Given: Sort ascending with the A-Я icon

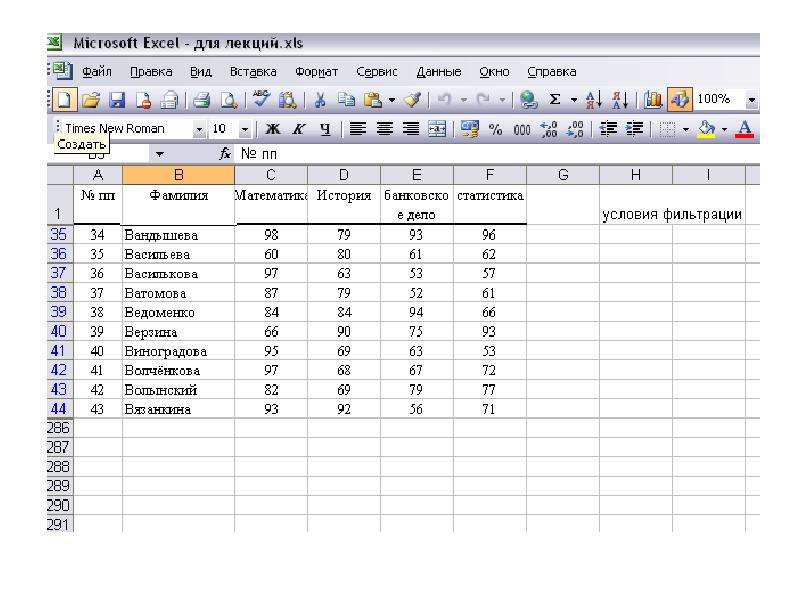Looking at the screenshot, I should (x=593, y=99).
